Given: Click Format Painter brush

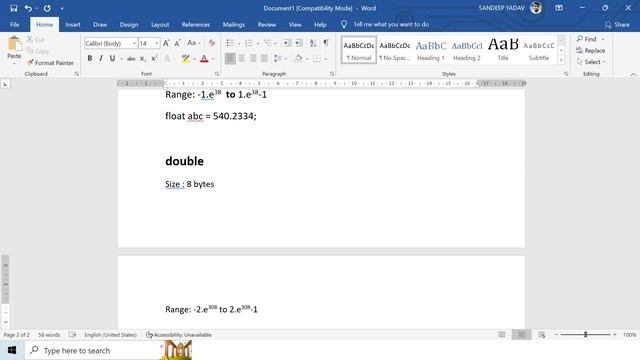Looking at the screenshot, I should click(x=50, y=63).
